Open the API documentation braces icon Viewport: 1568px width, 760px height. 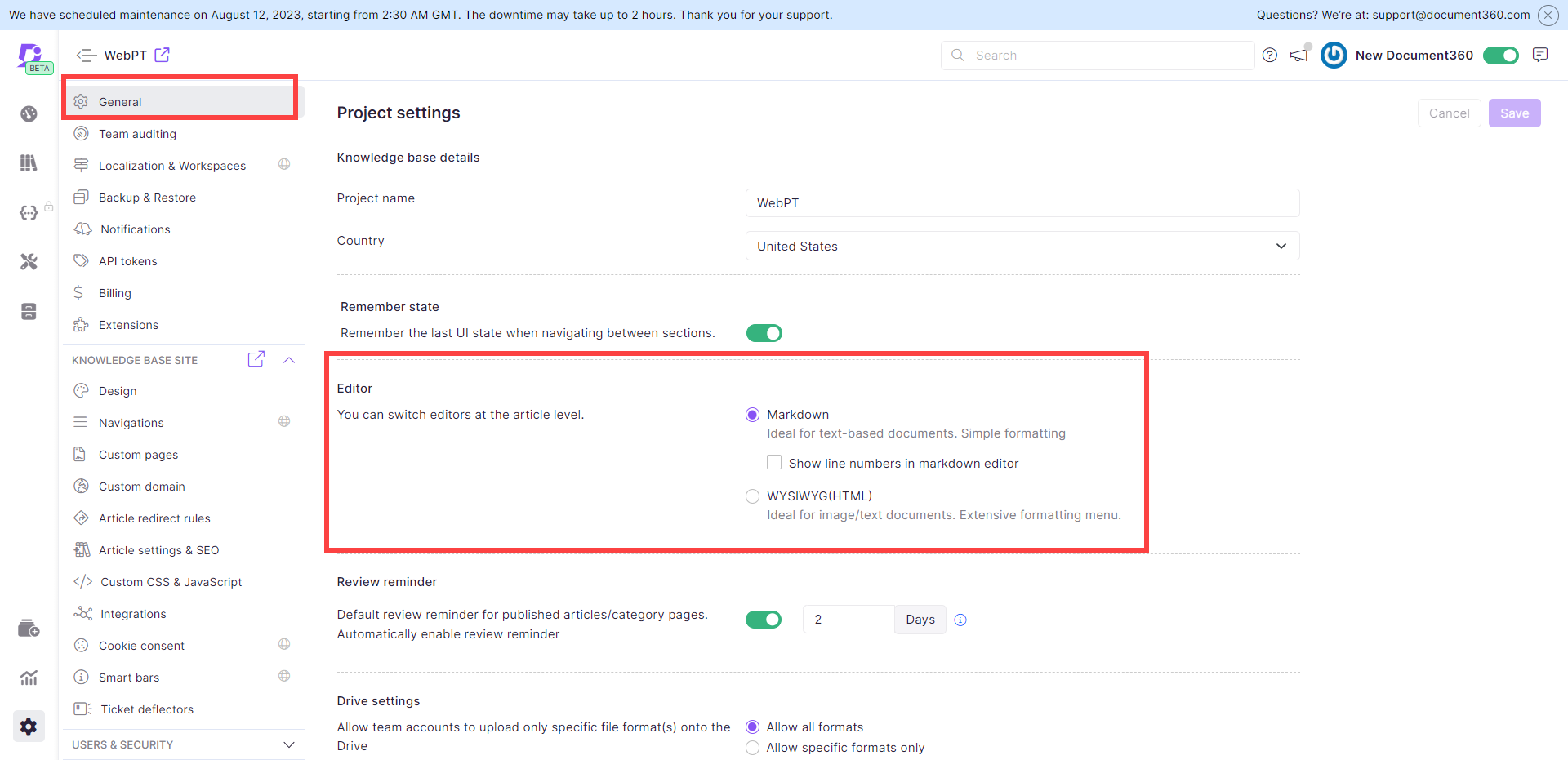click(x=29, y=213)
